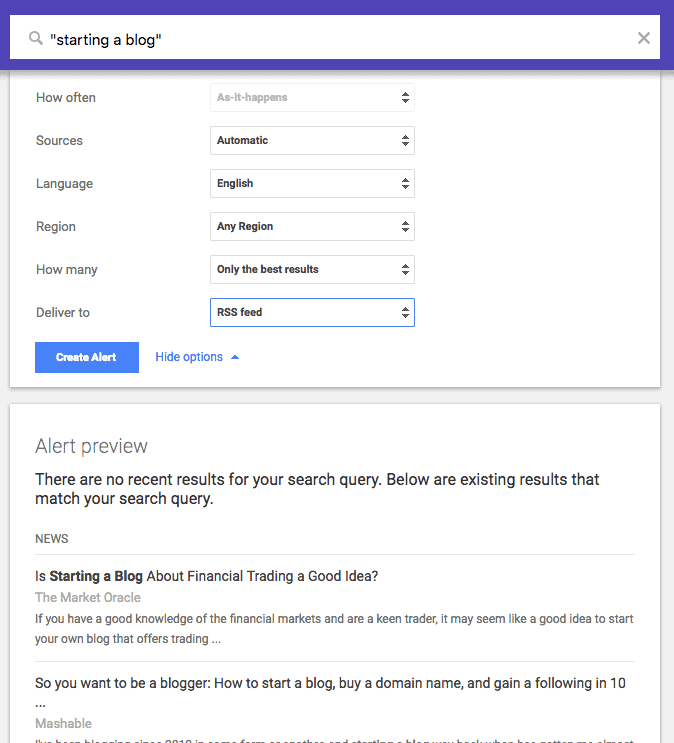Click The Market Oracle source name
674x743 pixels.
point(88,598)
